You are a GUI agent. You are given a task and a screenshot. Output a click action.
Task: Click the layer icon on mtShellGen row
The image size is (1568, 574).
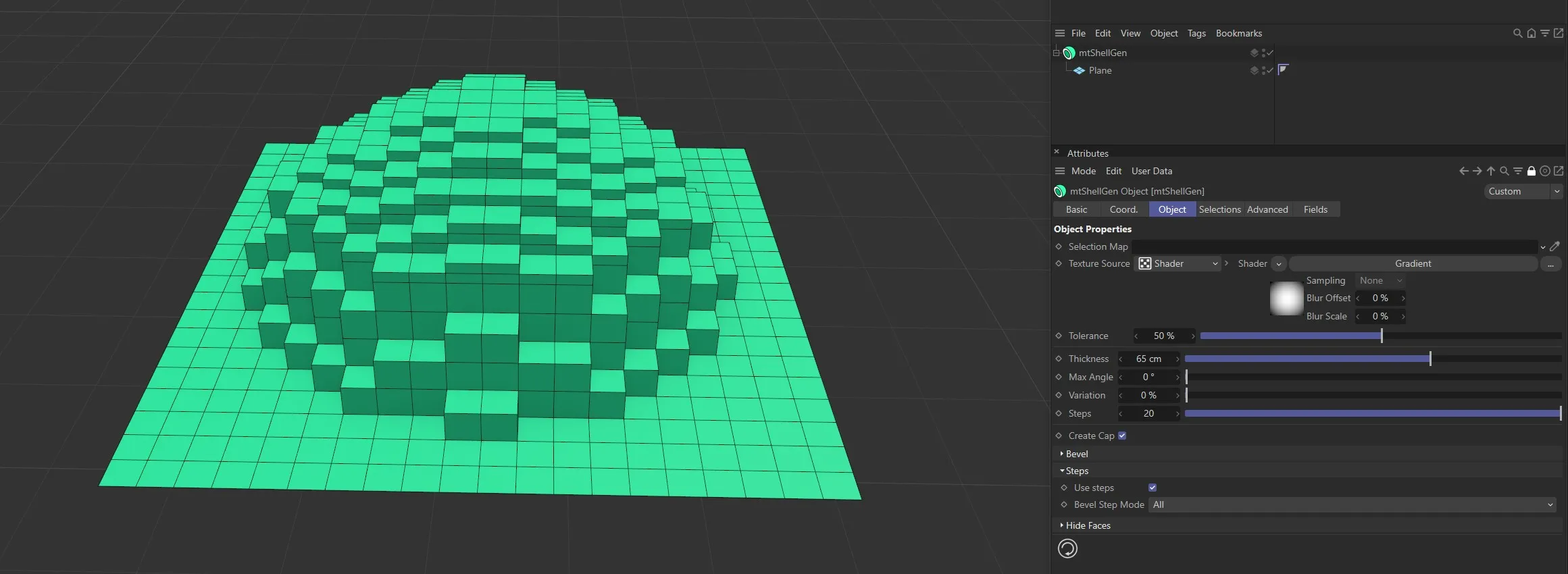tap(1254, 53)
